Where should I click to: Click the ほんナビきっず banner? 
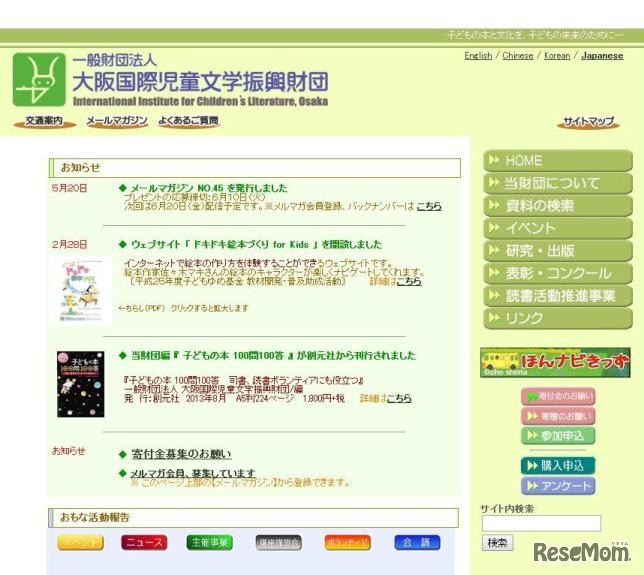(555, 363)
